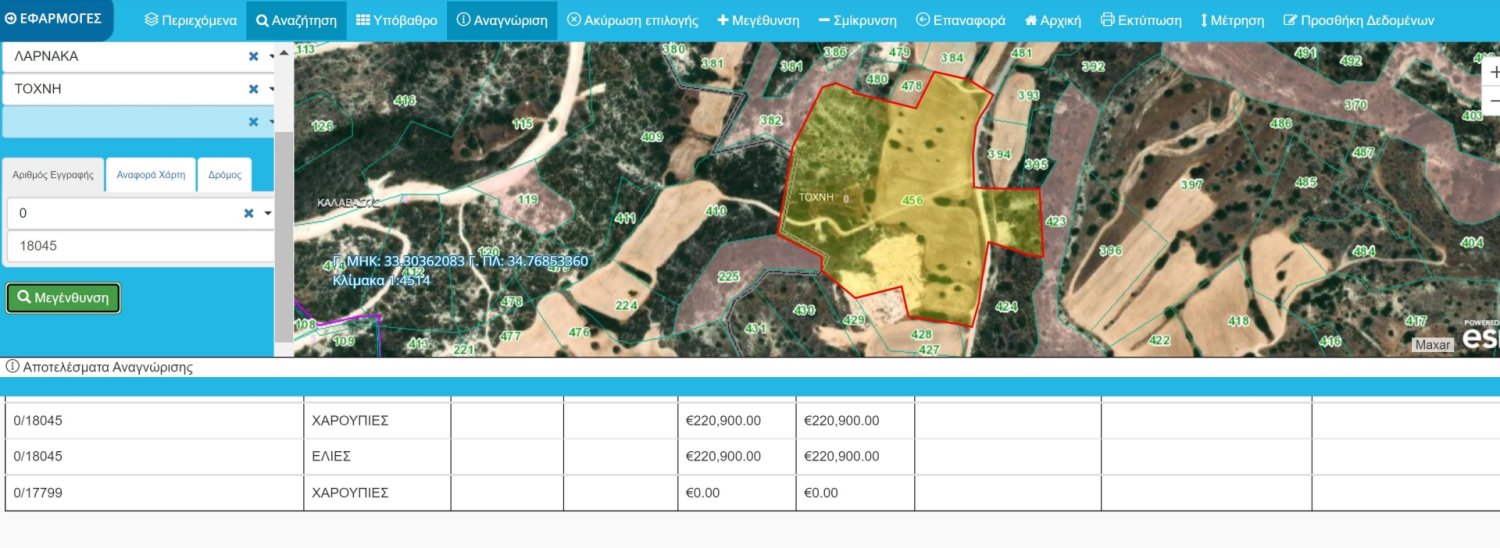
Task: Go to Αρχική home extent
Action: pyautogui.click(x=1053, y=20)
